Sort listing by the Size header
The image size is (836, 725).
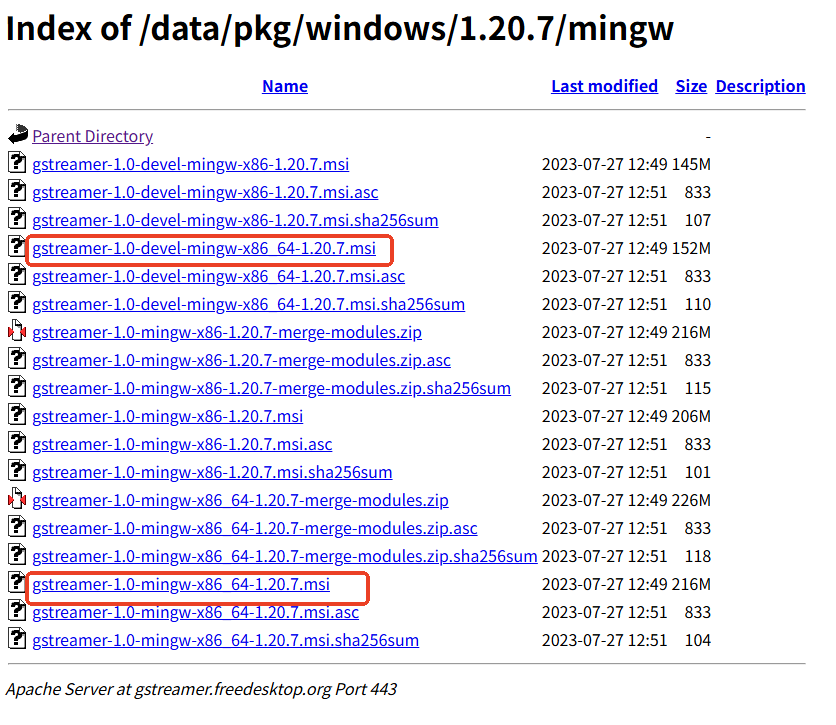[x=691, y=86]
